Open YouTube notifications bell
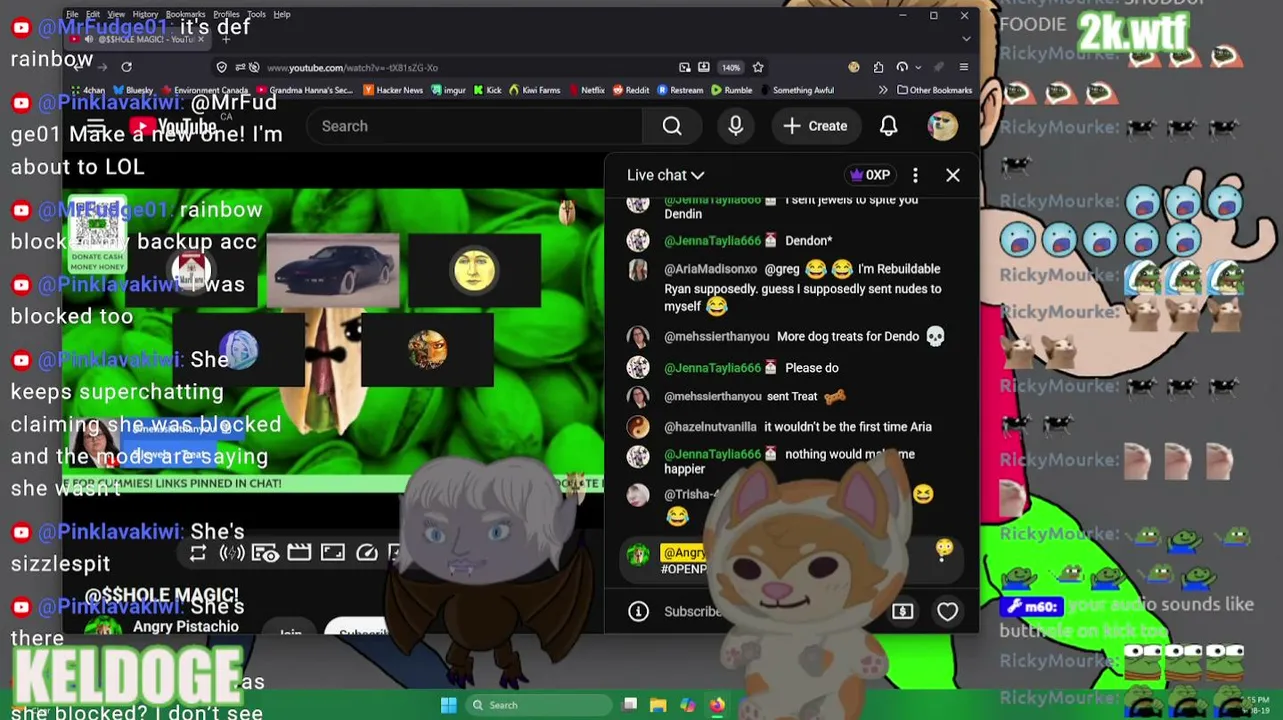The height and width of the screenshot is (720, 1283). [x=888, y=126]
